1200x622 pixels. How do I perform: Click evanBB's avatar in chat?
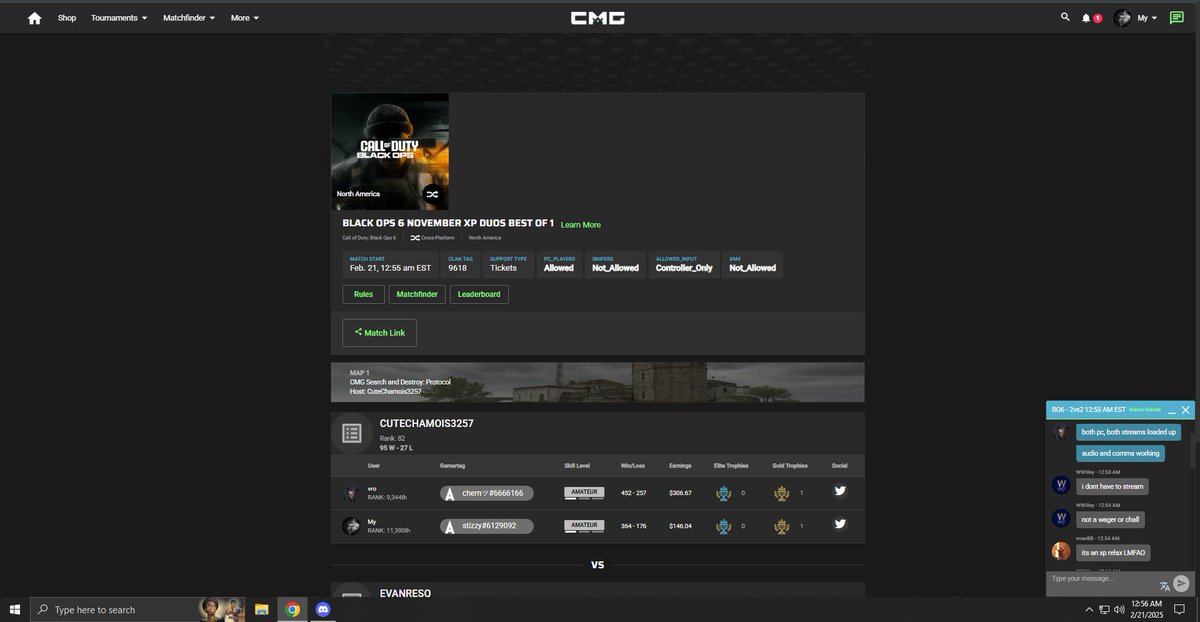pos(1061,551)
